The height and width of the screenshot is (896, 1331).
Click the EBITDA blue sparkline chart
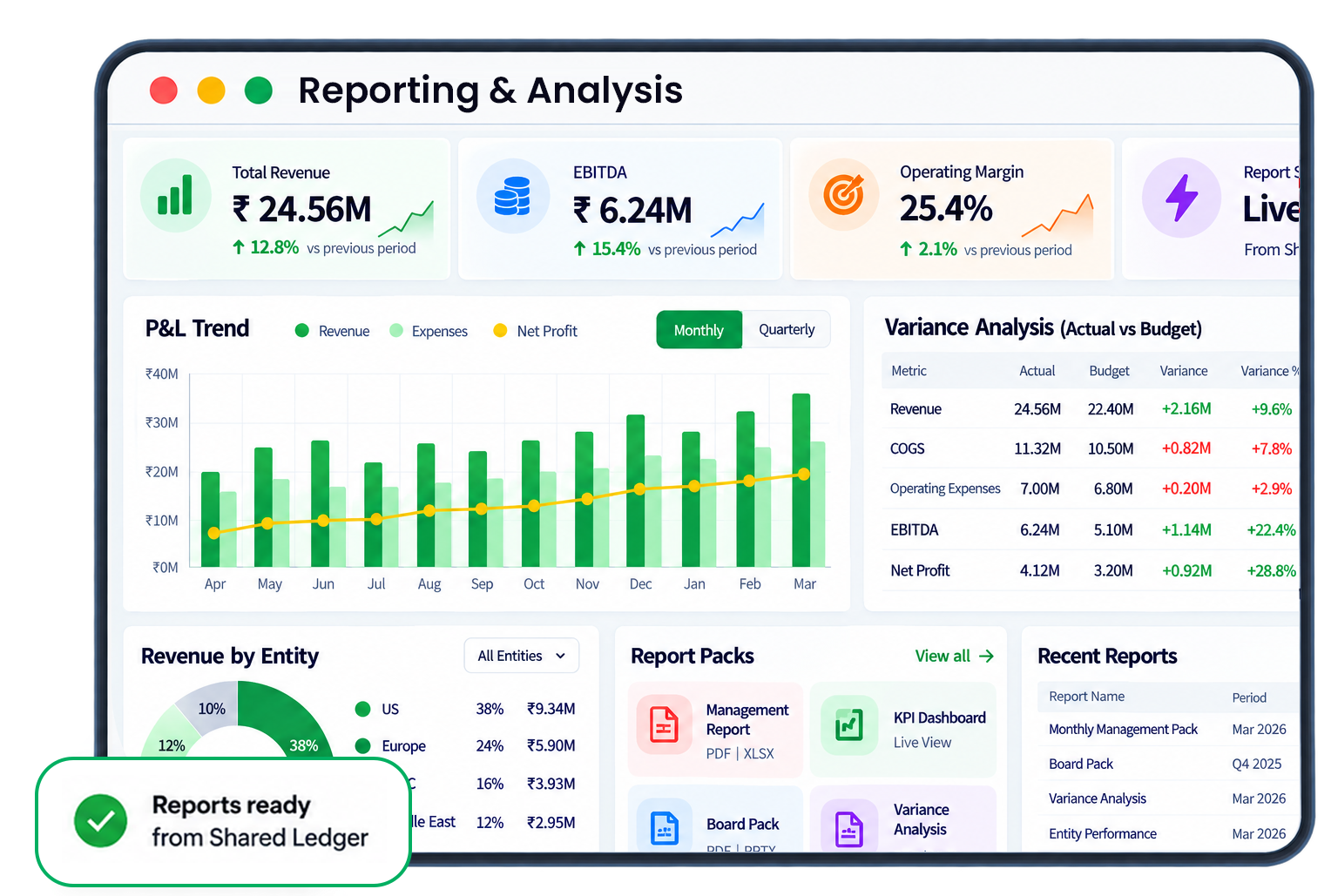pos(737,221)
